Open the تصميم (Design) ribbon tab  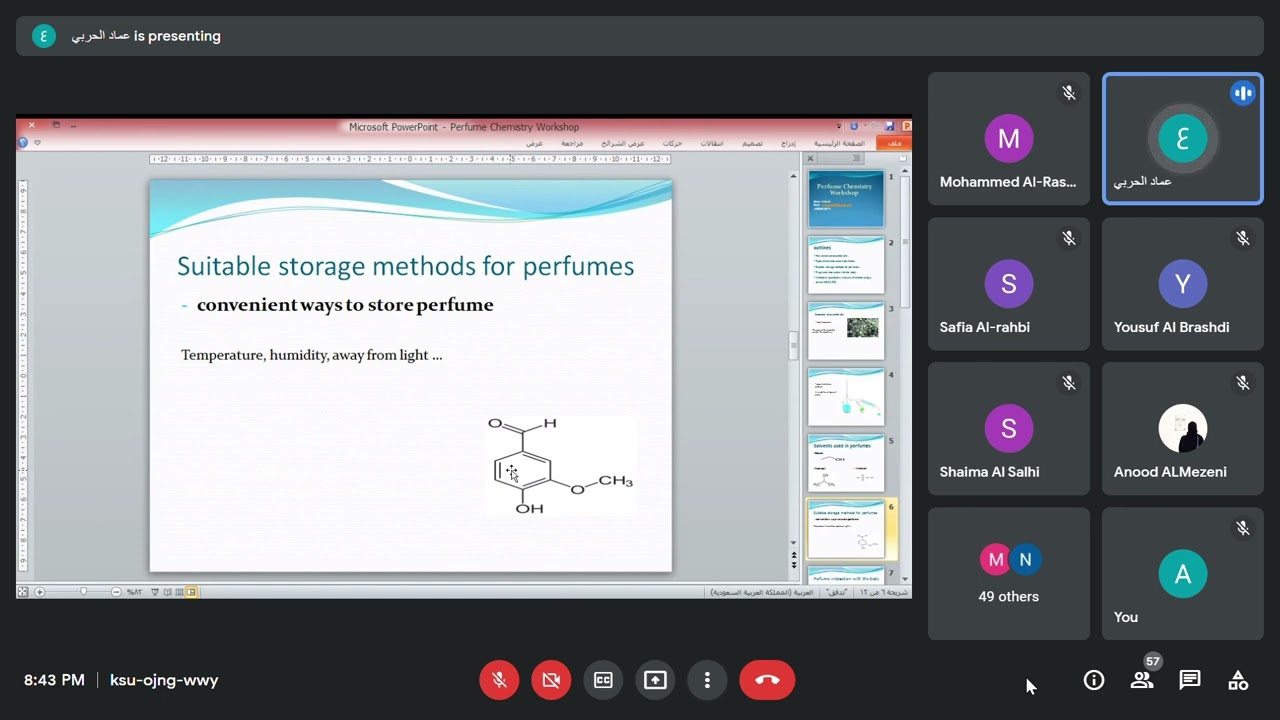click(752, 144)
